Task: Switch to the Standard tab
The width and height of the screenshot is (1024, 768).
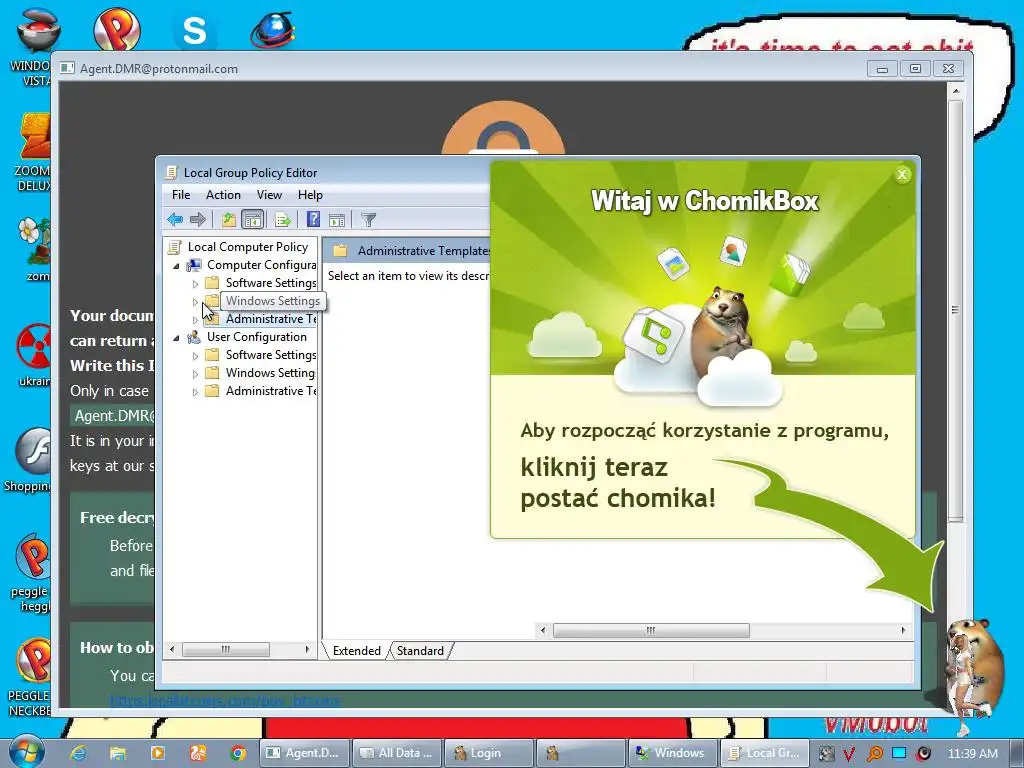Action: pos(420,650)
